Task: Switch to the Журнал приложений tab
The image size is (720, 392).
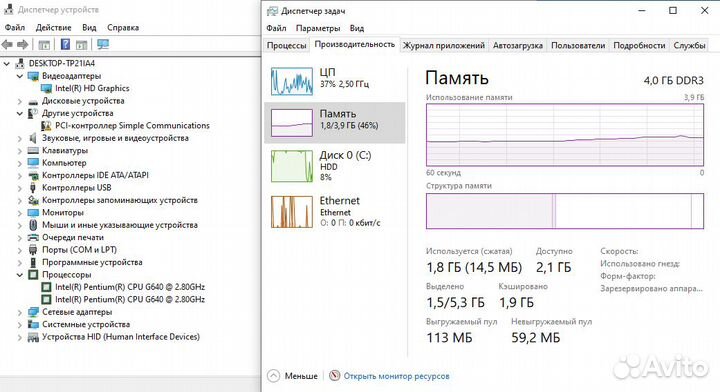Action: pyautogui.click(x=444, y=45)
